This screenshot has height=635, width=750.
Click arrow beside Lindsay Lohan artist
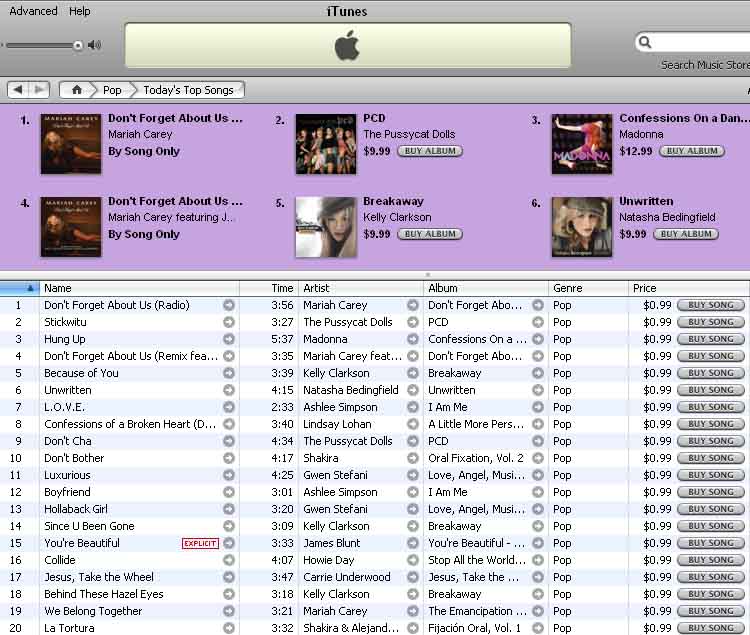click(x=412, y=424)
